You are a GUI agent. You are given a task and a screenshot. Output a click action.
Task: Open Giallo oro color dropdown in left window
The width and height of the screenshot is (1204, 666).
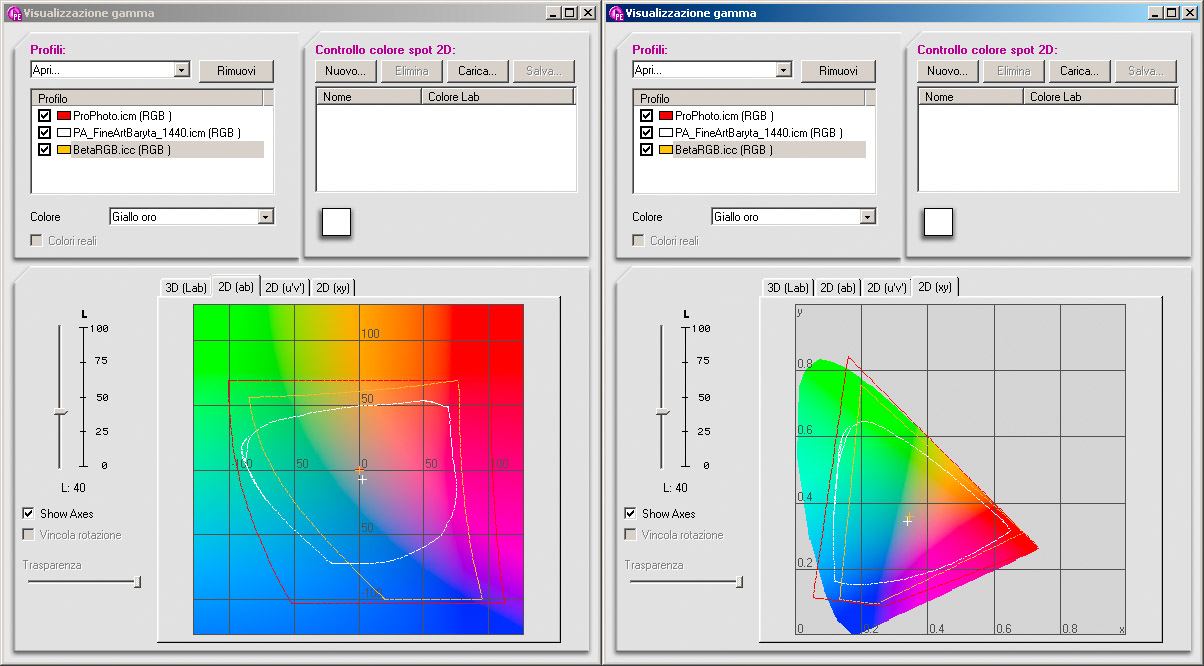pyautogui.click(x=265, y=217)
